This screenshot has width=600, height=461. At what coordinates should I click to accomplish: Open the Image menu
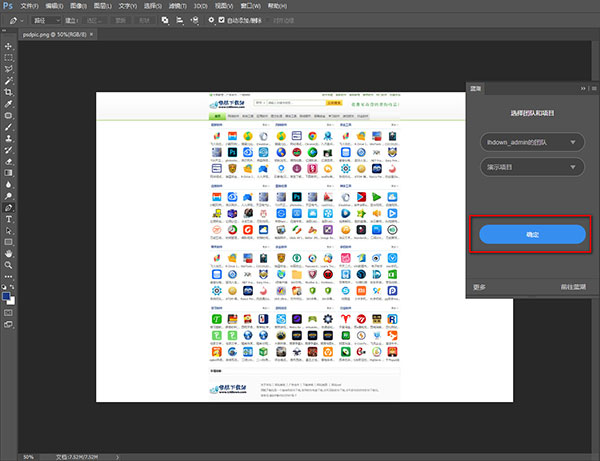coord(78,6)
